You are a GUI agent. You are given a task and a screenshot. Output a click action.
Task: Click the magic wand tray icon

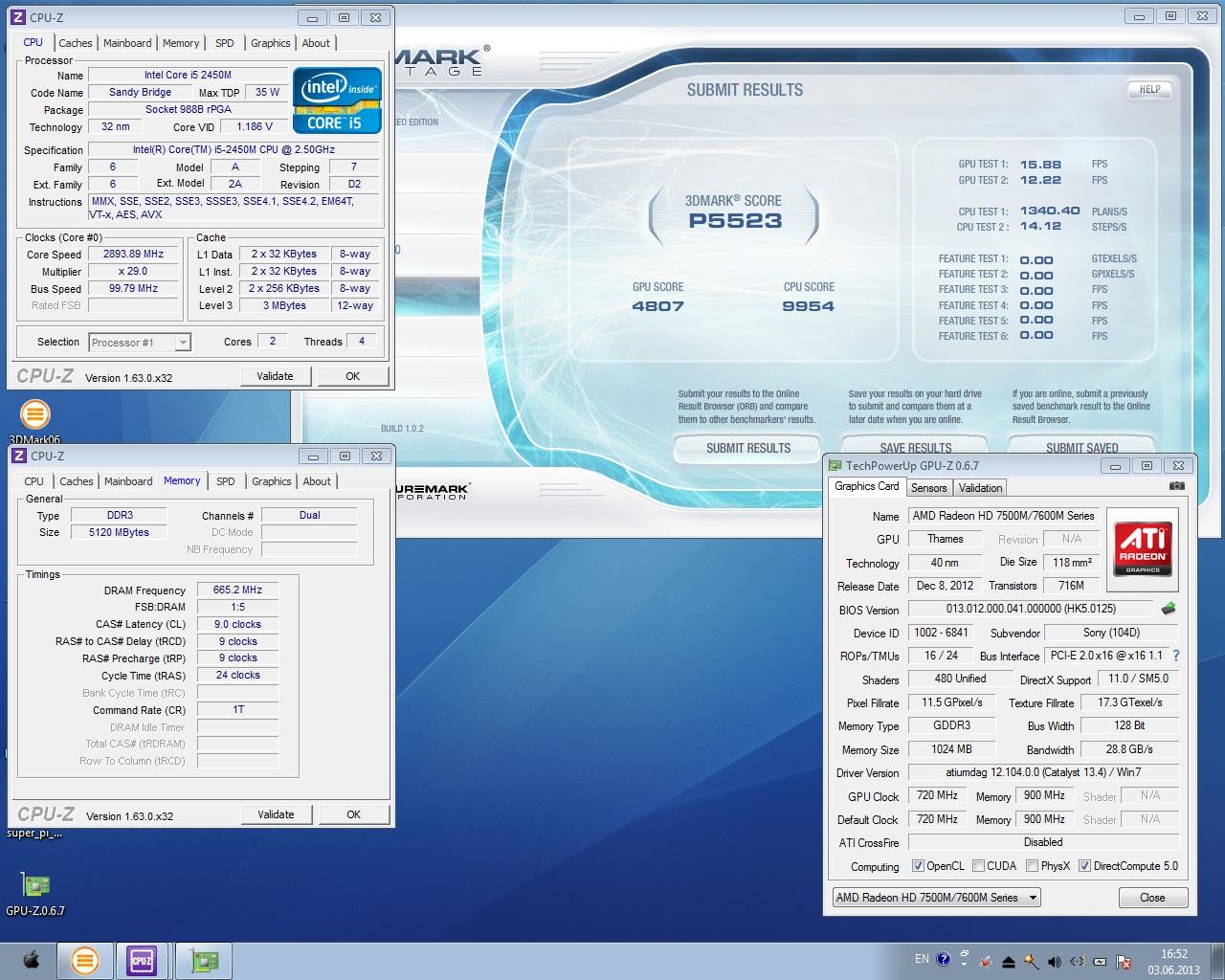[x=1032, y=961]
